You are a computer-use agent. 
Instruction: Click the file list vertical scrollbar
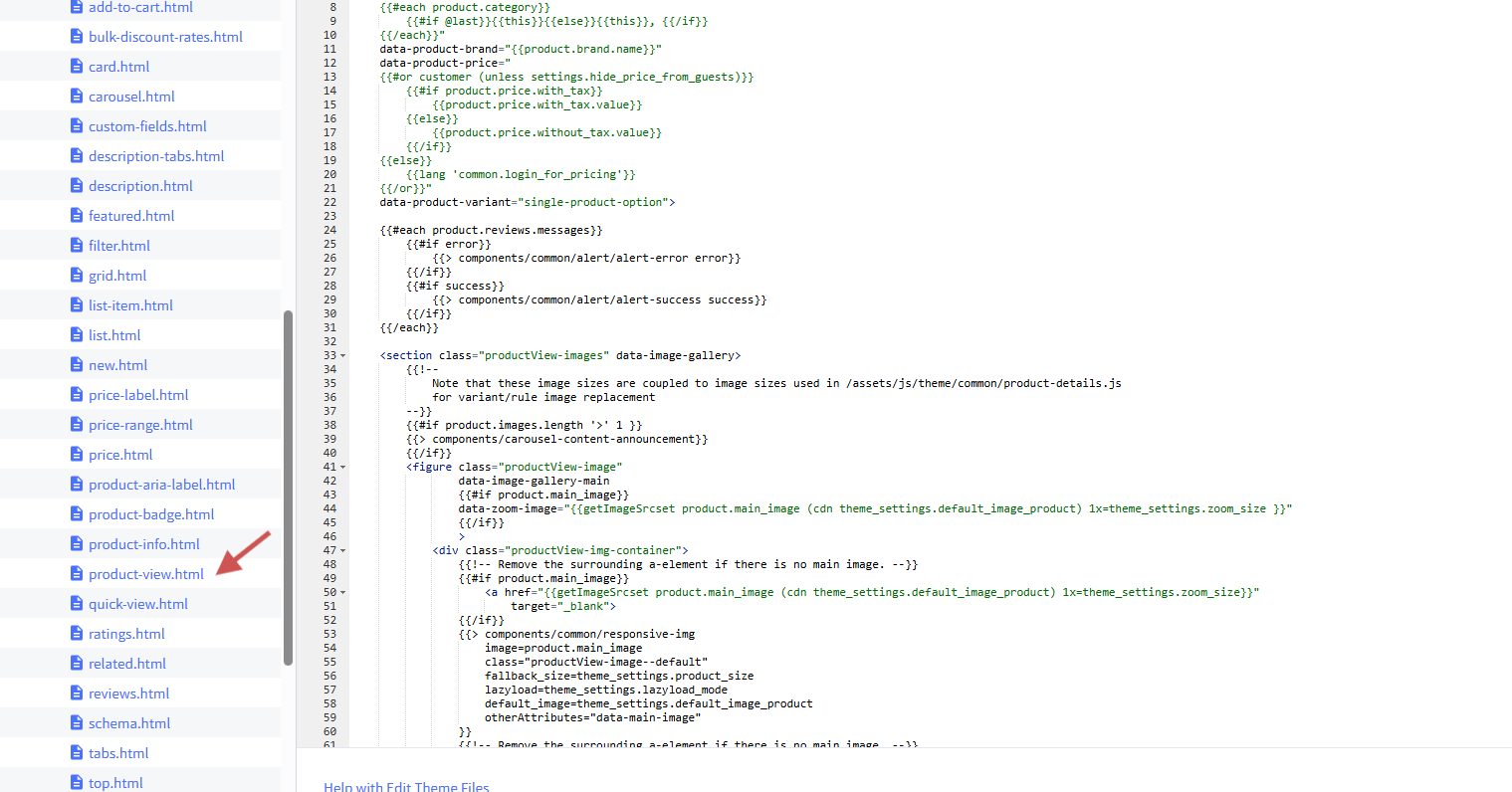pyautogui.click(x=288, y=488)
